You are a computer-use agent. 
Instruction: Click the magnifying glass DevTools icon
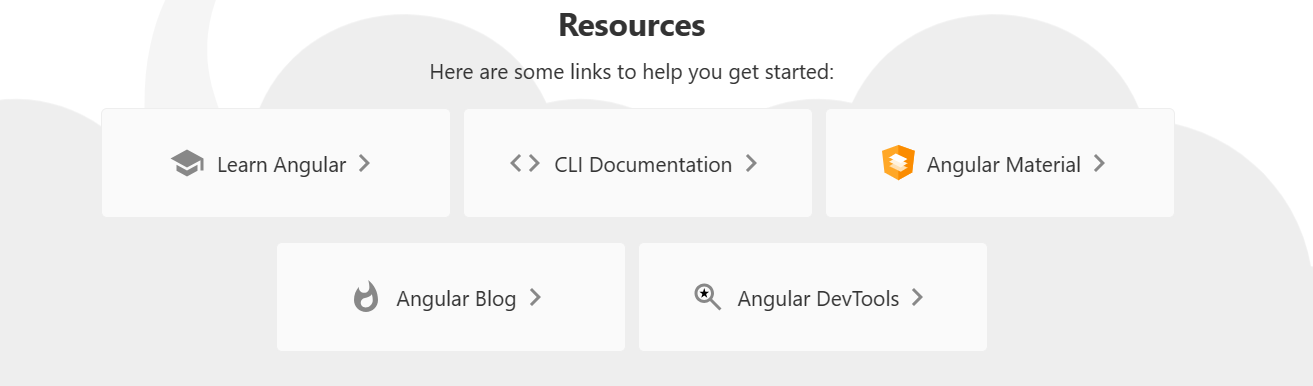[707, 297]
